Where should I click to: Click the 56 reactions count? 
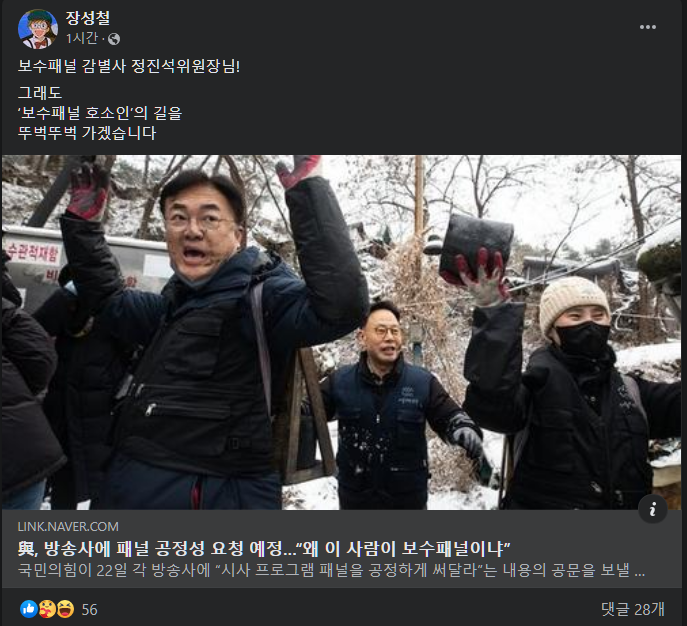pos(89,609)
